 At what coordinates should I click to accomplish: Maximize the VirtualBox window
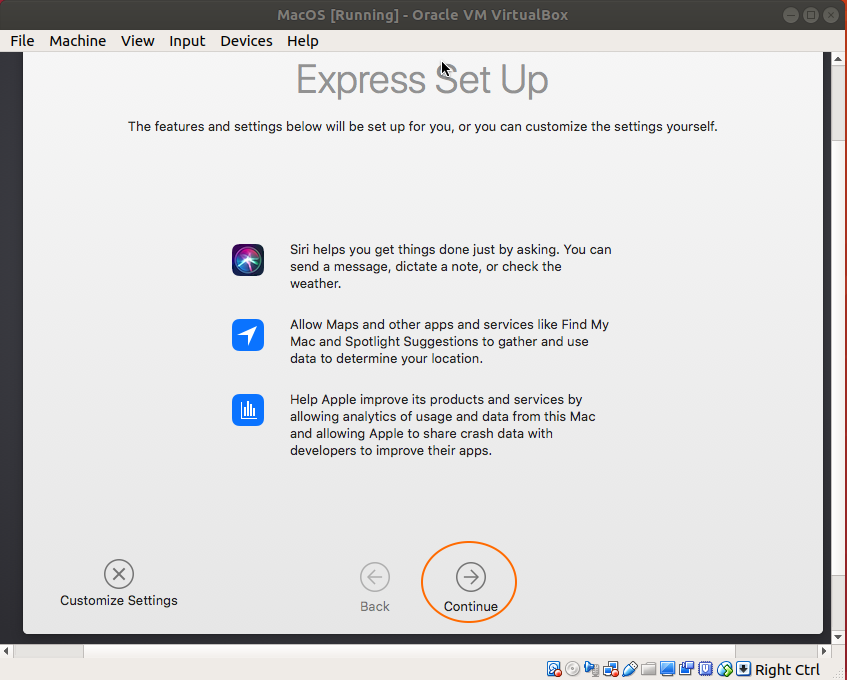[x=811, y=15]
